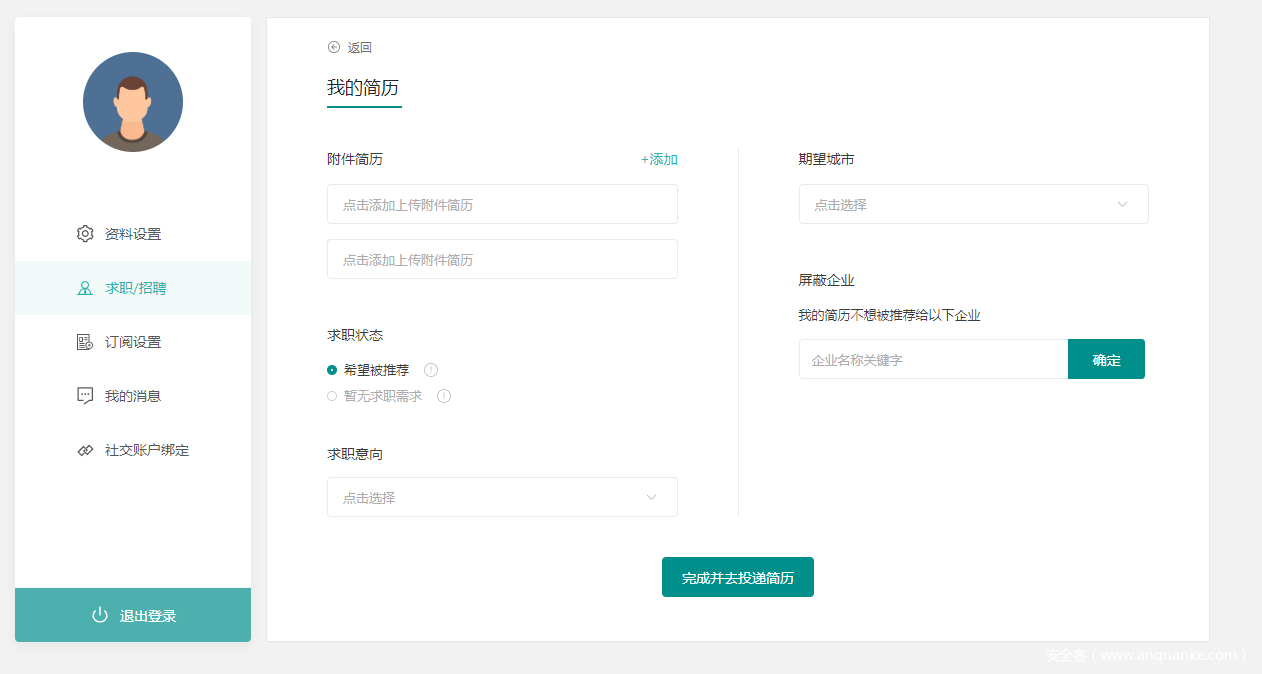Click the person icon beside 求职/招聘
Image resolution: width=1262 pixels, height=674 pixels.
85,288
